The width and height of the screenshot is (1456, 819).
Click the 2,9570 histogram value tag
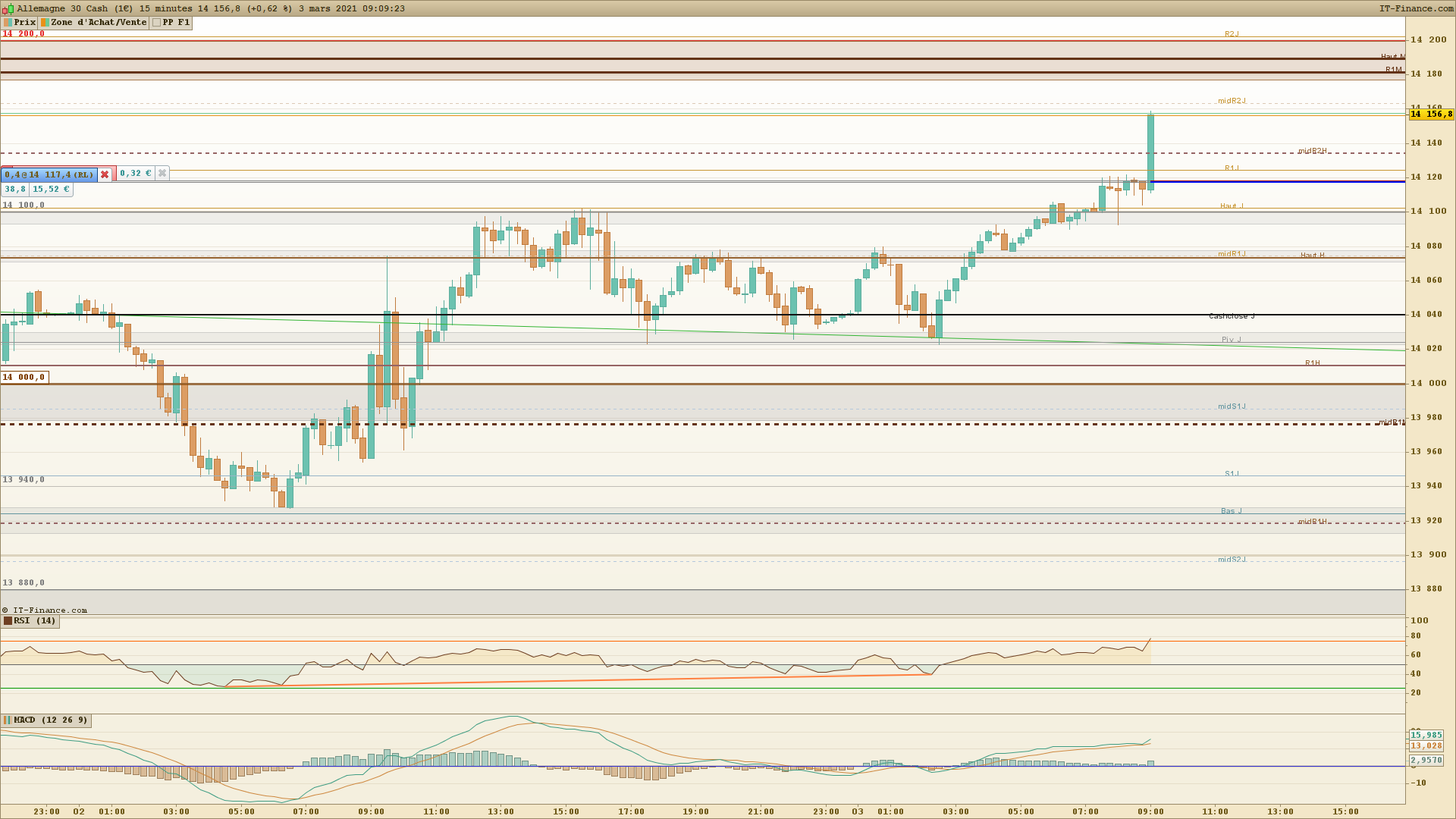(x=1426, y=760)
